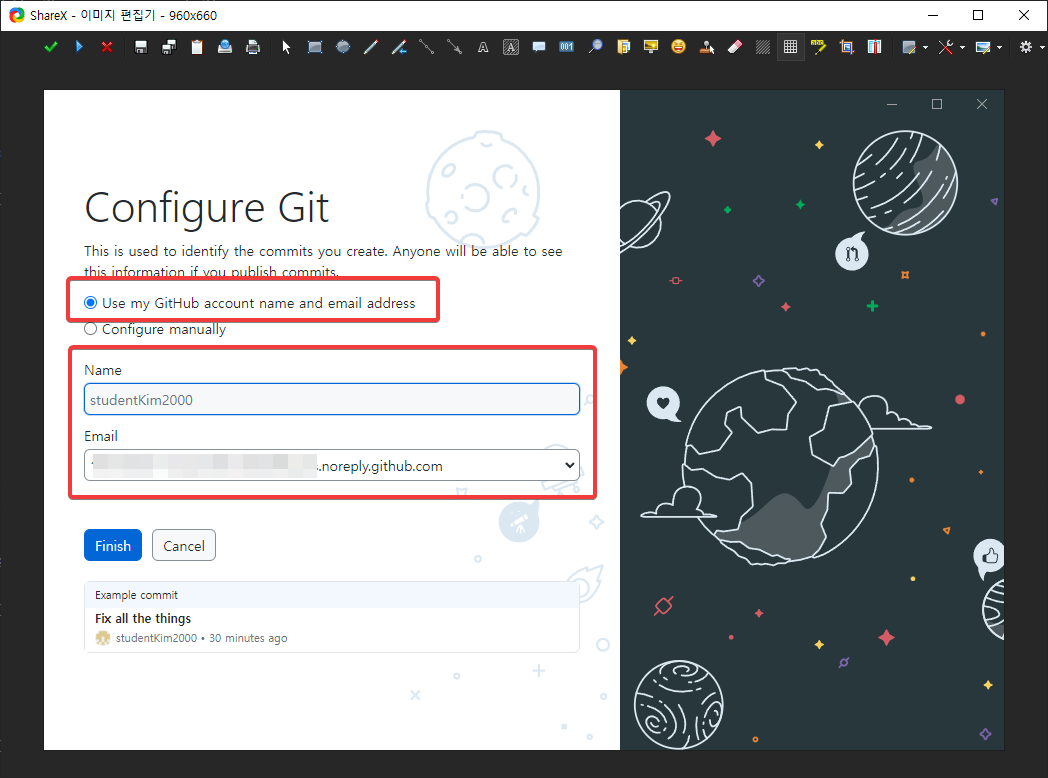Select the Freehand pencil tool
Viewport: 1048px width, 778px height.
(371, 47)
